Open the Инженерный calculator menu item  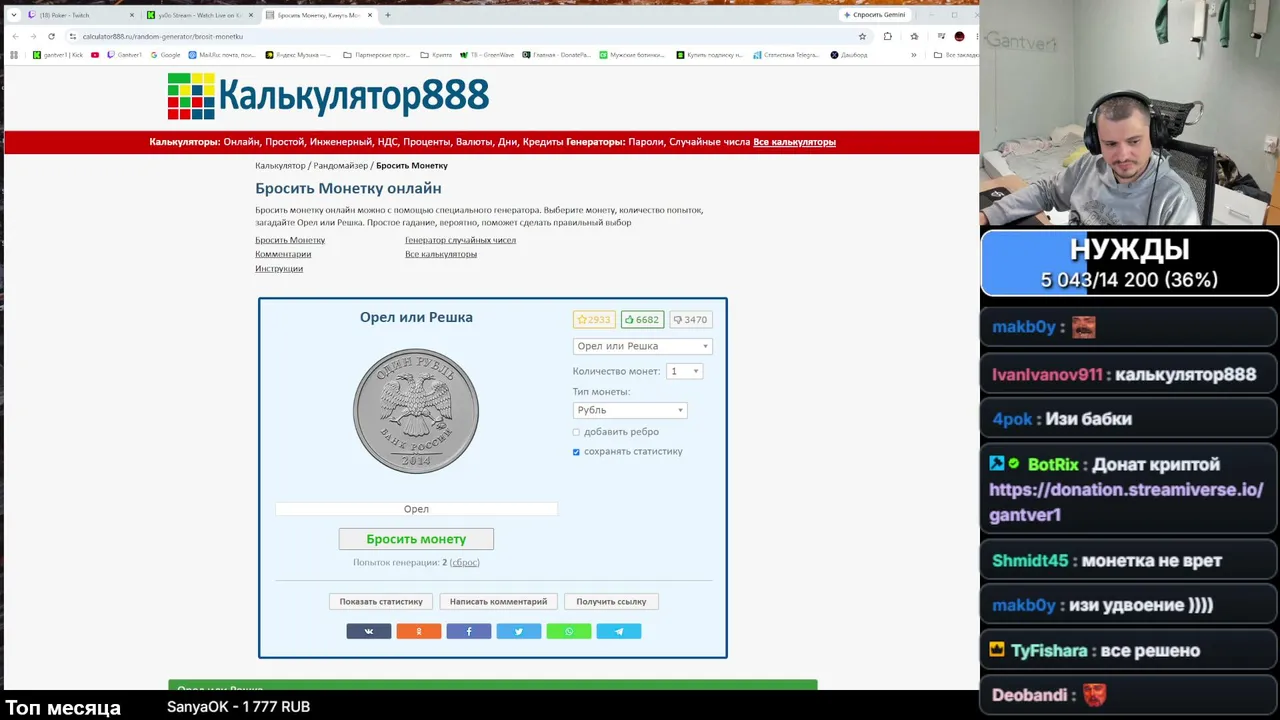point(342,142)
